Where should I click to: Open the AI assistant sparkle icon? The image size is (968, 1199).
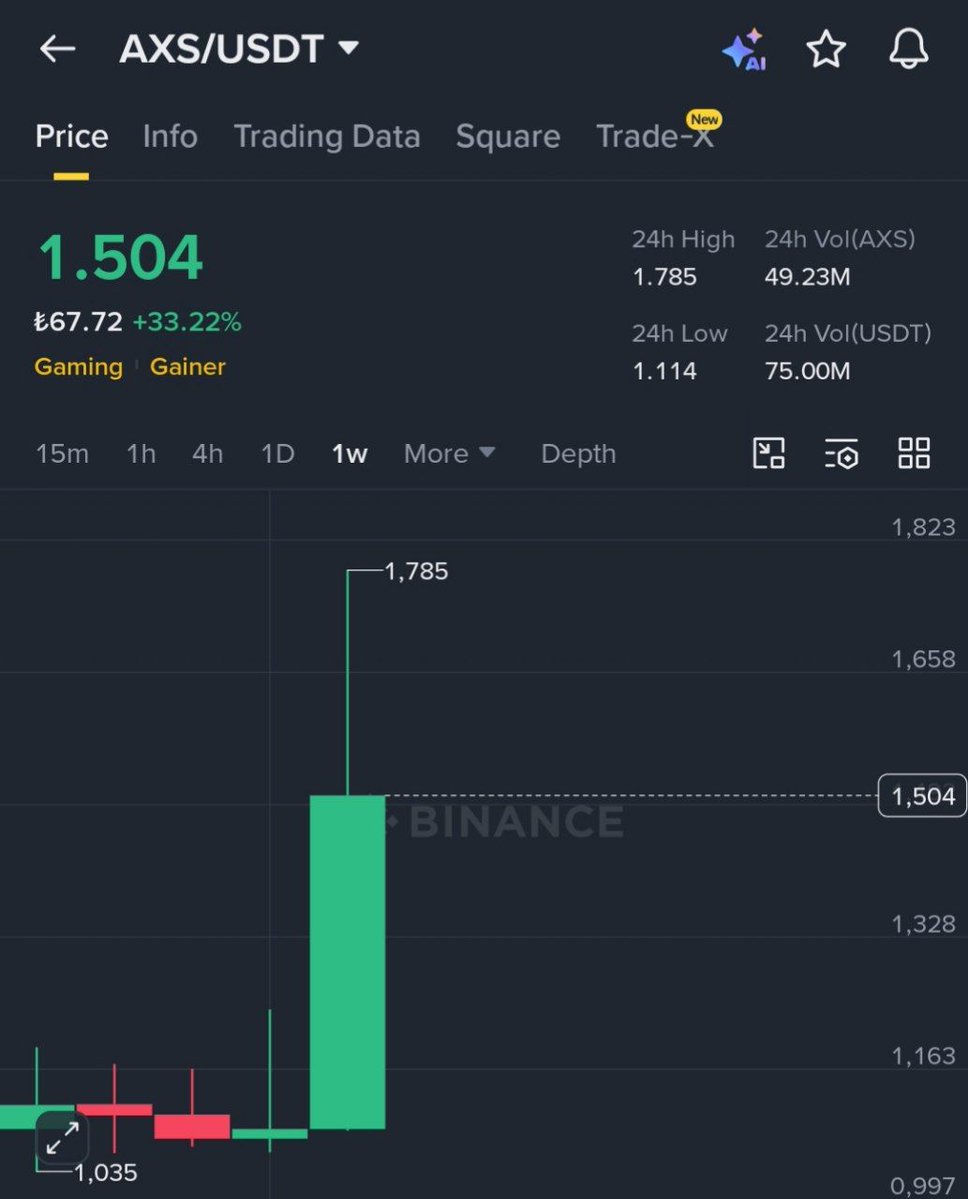tap(744, 50)
